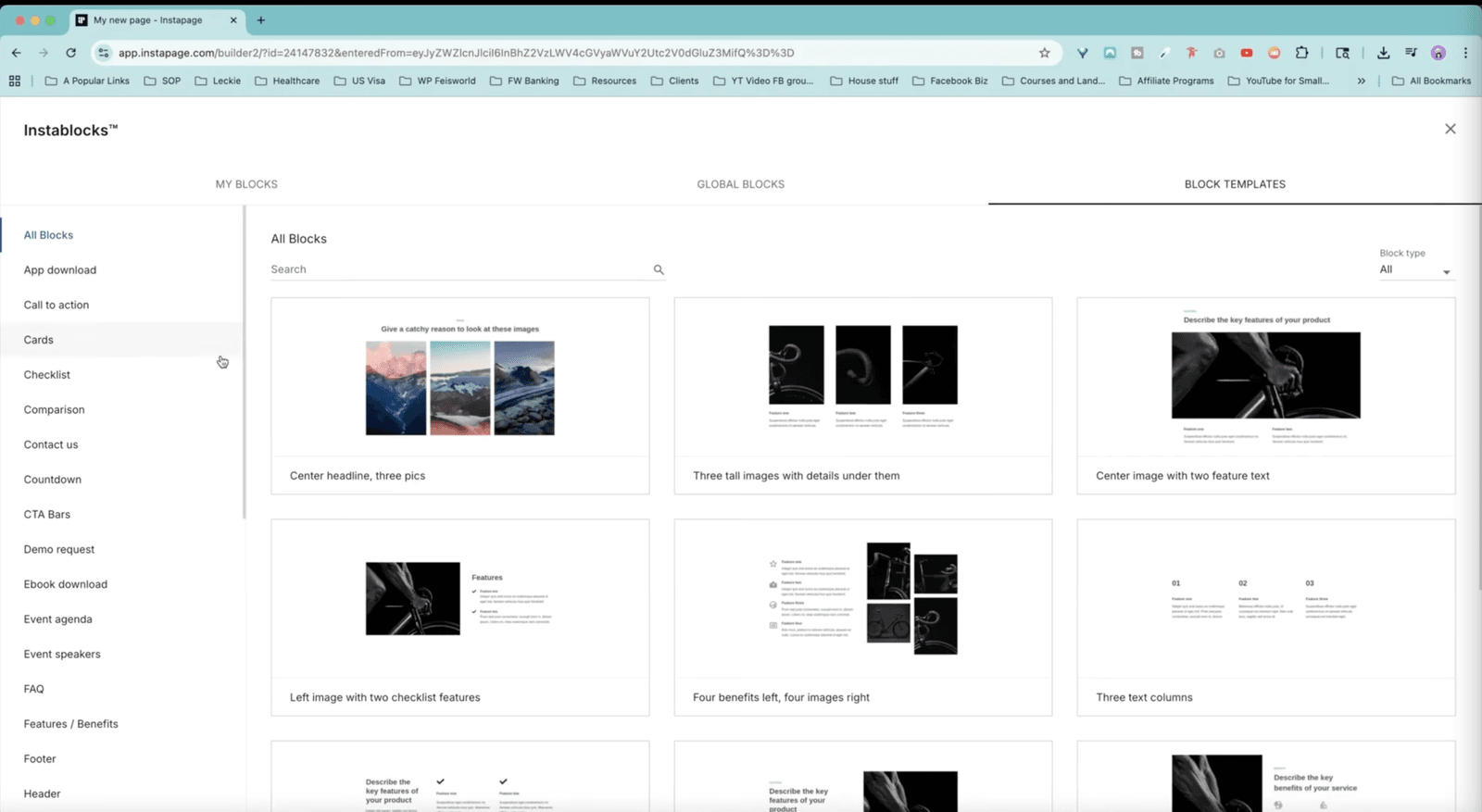
Task: Open the Affiliate Programs bookmark folder
Action: [x=1166, y=81]
